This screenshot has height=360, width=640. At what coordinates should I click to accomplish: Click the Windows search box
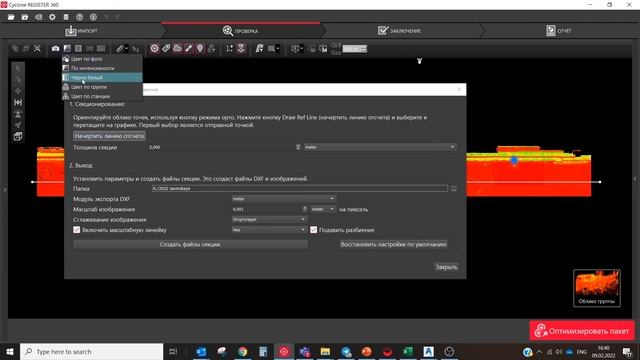click(91, 351)
